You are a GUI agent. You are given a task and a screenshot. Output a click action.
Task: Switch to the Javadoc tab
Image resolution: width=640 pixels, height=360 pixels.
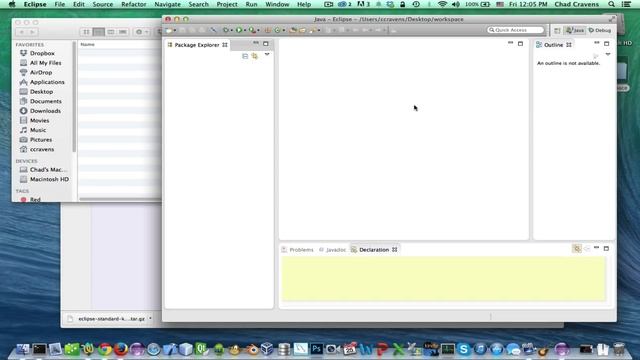point(333,249)
